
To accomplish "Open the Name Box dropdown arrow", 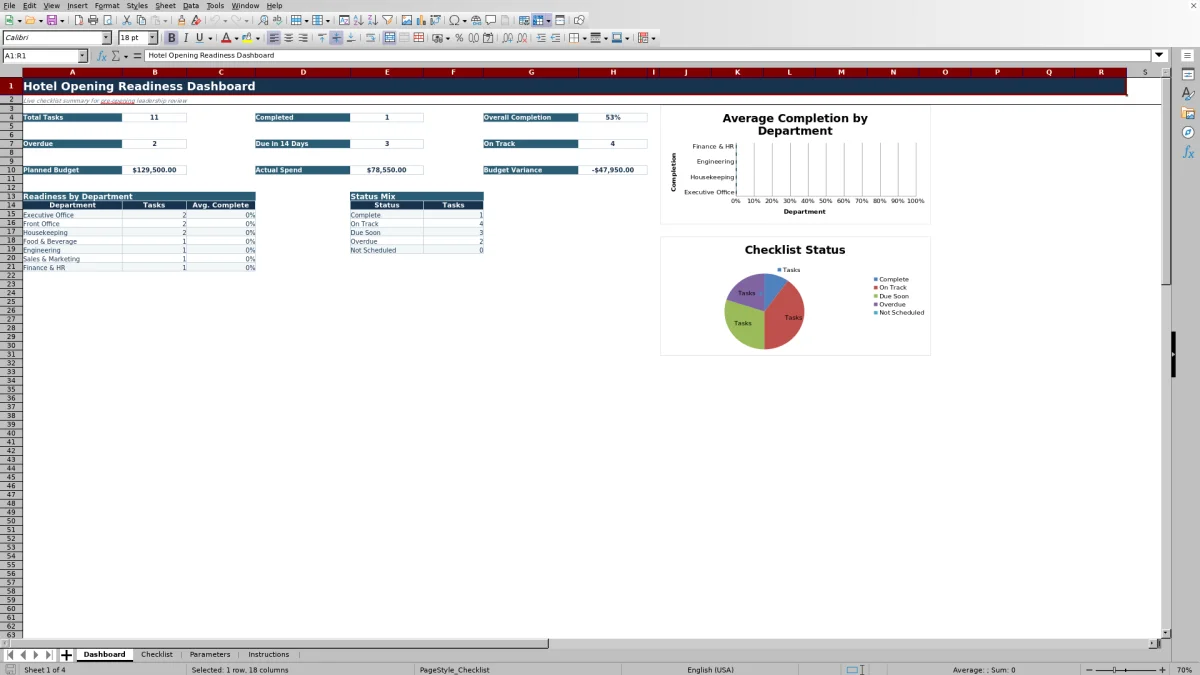I will [82, 56].
